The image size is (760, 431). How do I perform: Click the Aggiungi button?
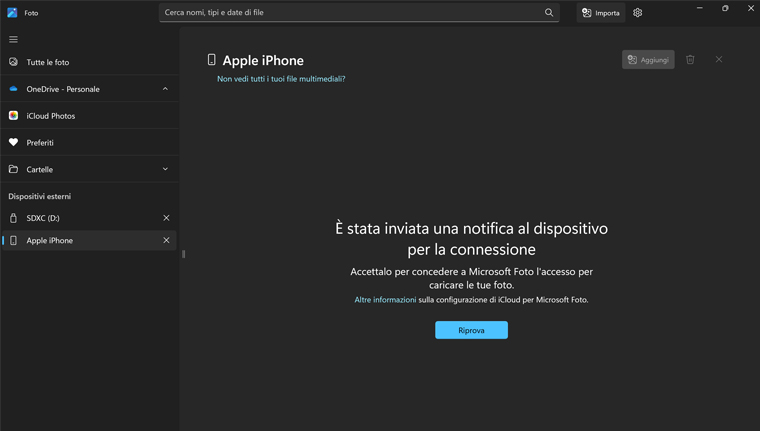click(648, 60)
